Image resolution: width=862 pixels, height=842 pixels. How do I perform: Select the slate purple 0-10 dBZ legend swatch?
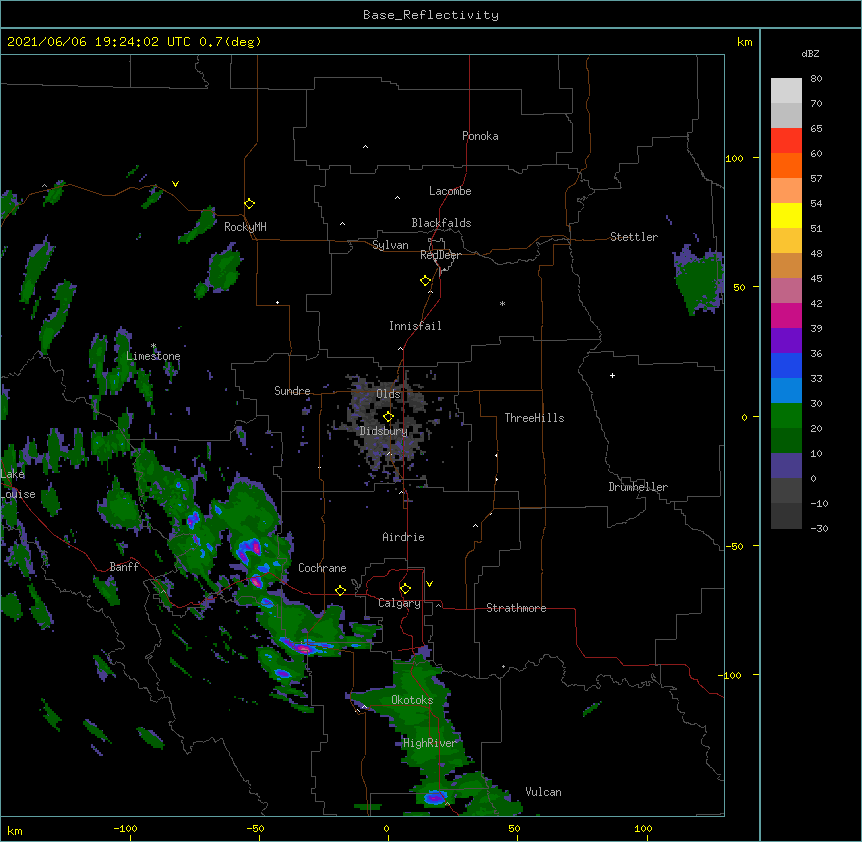click(786, 466)
